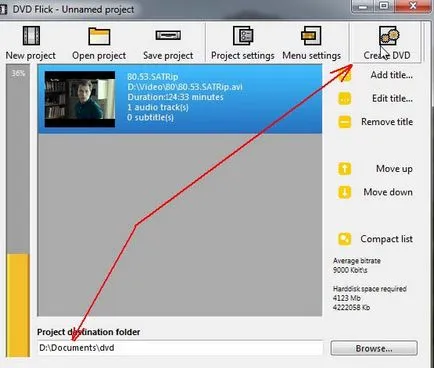Click the Duration 24:33 minutes text
This screenshot has width=434, height=368.
tap(175, 97)
